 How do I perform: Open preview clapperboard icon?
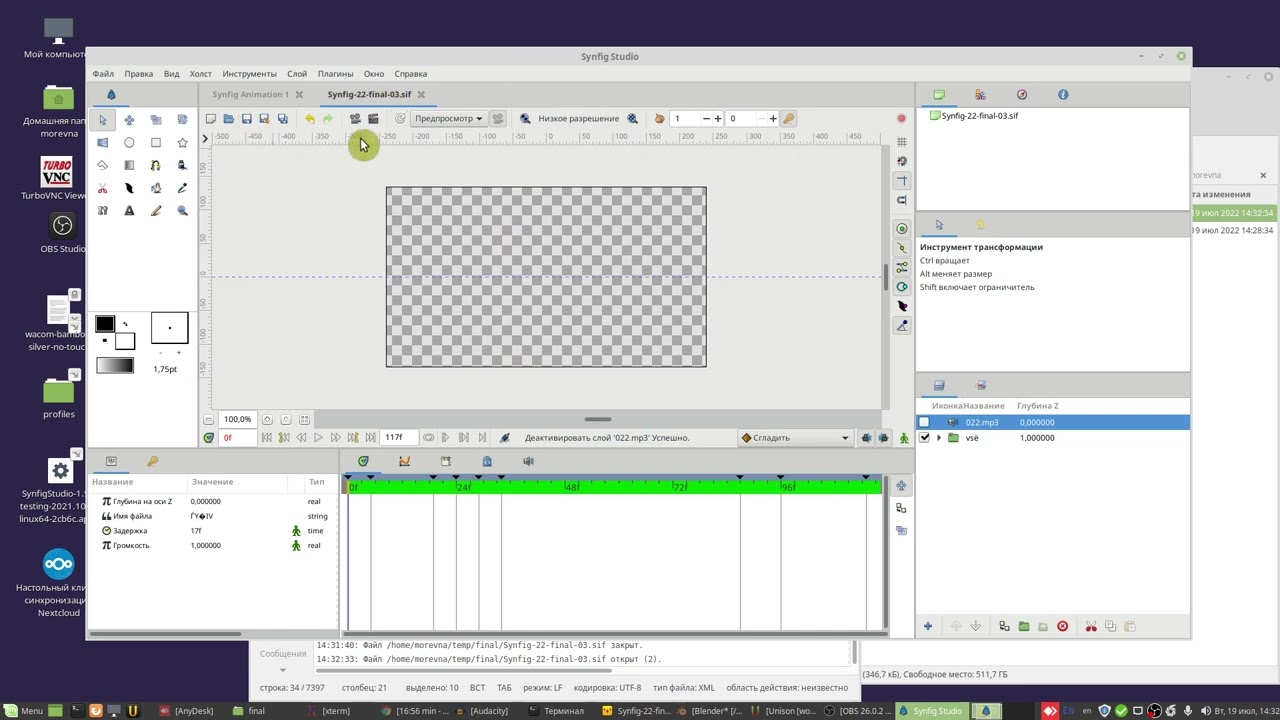(x=373, y=119)
